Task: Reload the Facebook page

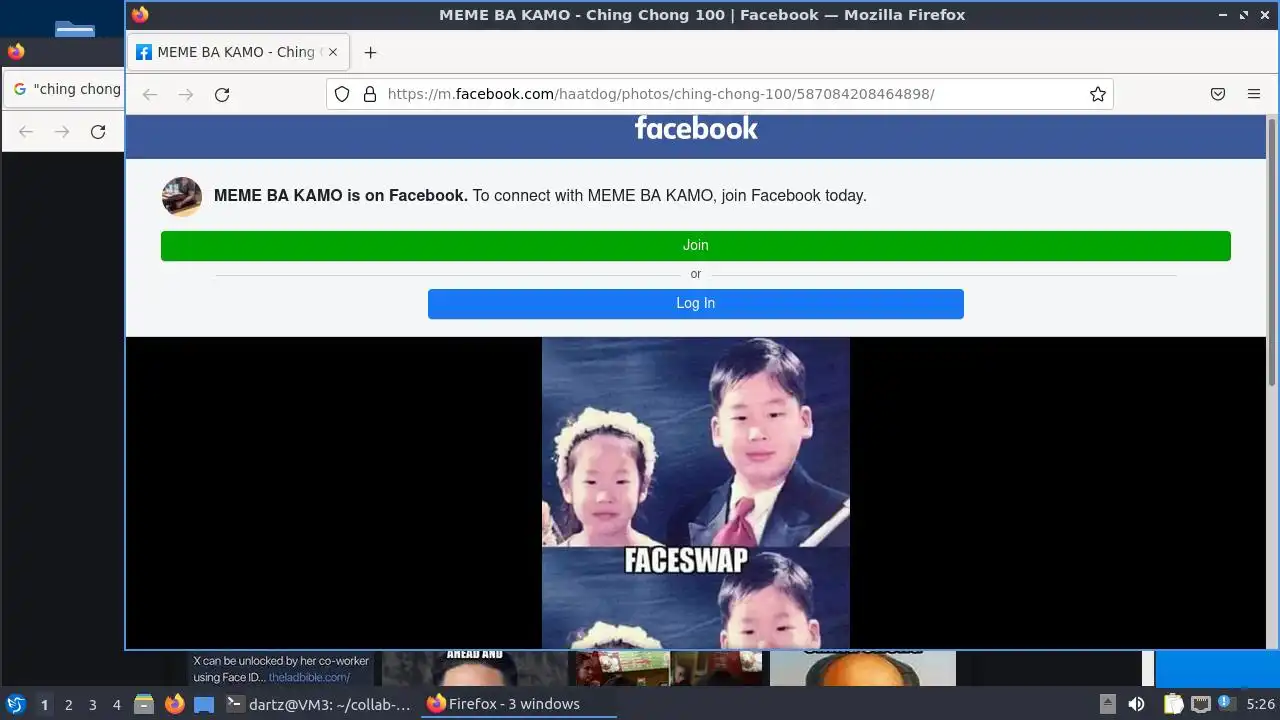Action: pyautogui.click(x=222, y=94)
